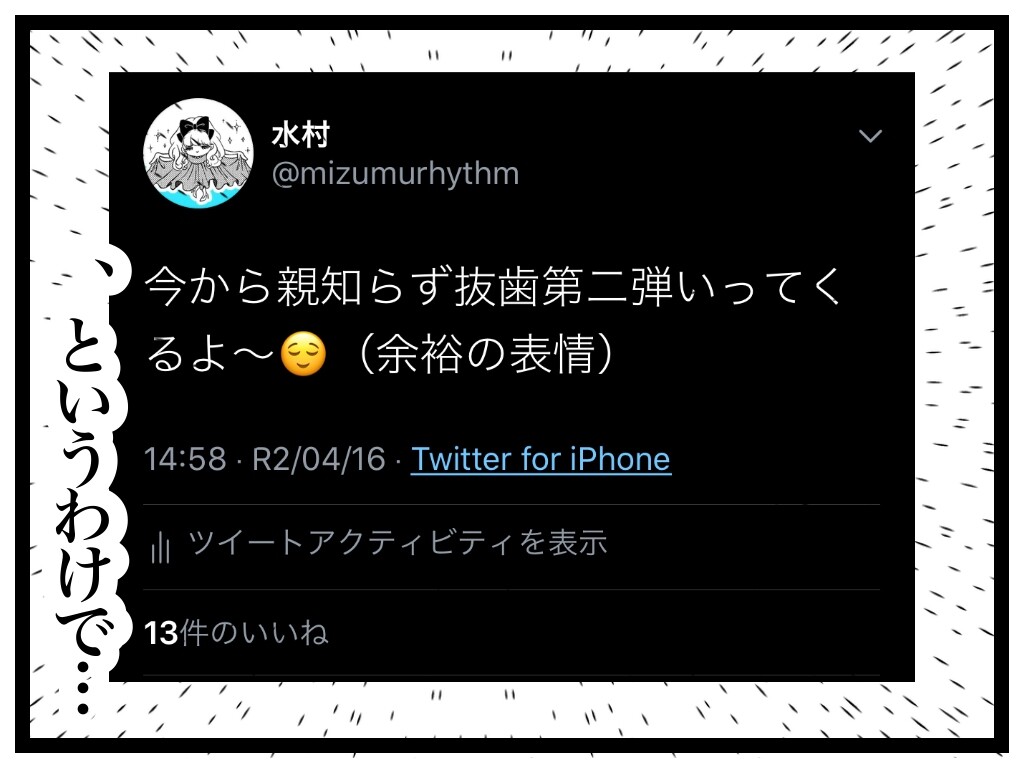Select the tweet line 今から親知らず抜歯第二弾いってく
The image size is (1024, 768).
tap(493, 287)
